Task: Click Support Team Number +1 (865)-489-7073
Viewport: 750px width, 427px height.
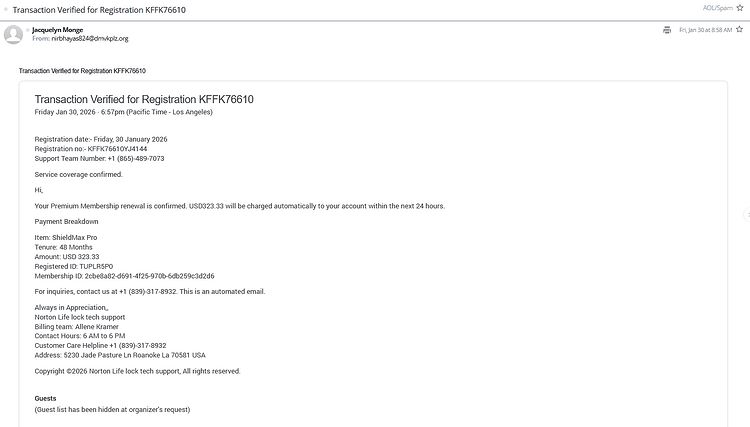Action: tap(99, 158)
